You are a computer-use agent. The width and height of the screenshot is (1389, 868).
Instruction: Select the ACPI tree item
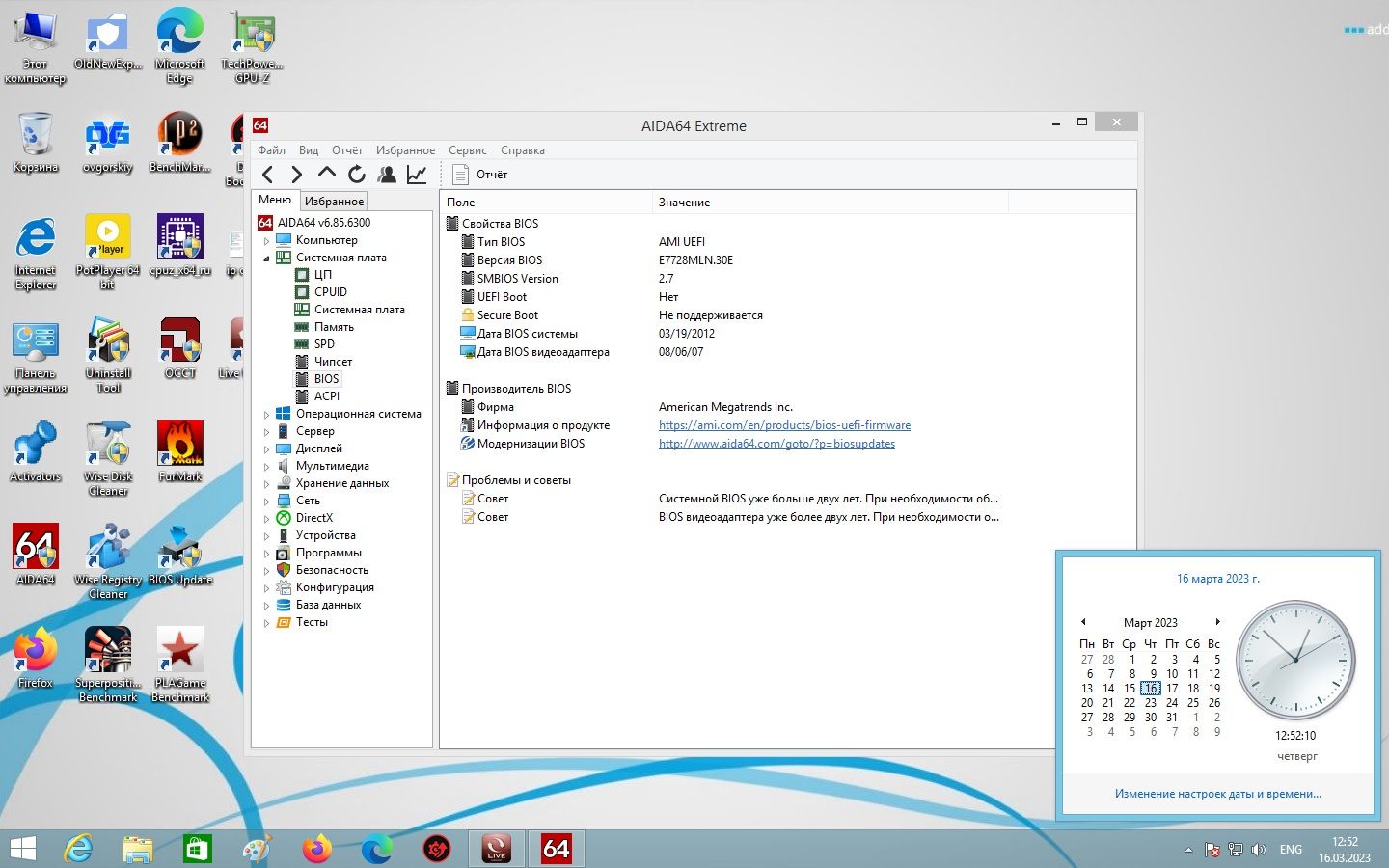click(x=327, y=396)
